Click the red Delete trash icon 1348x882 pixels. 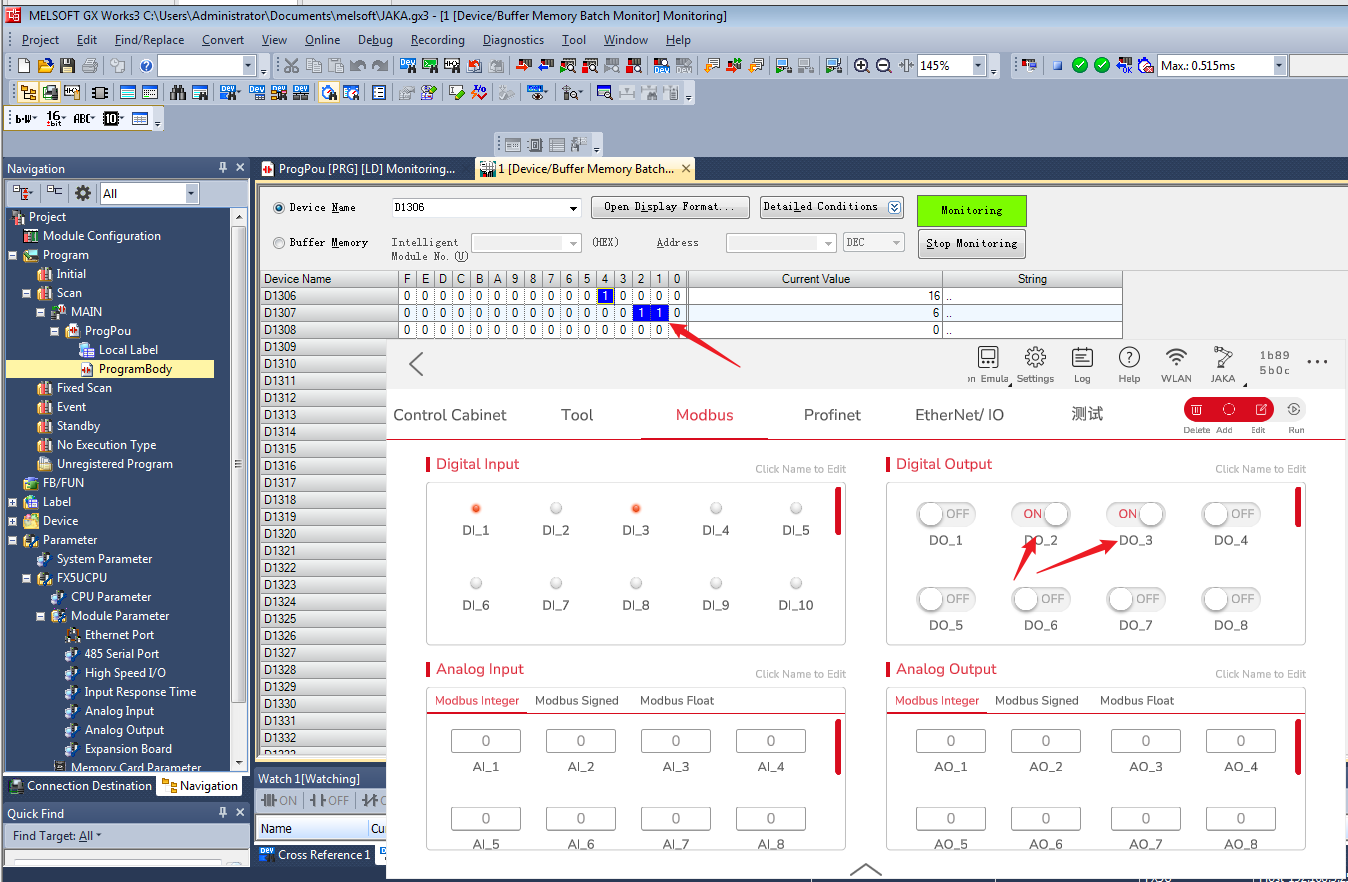coord(1196,410)
